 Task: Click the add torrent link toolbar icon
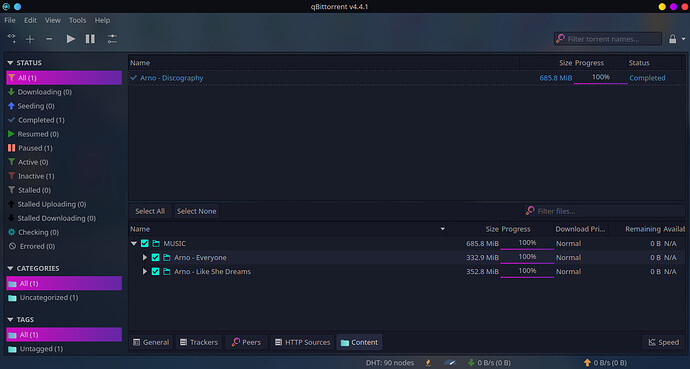pyautogui.click(x=11, y=39)
